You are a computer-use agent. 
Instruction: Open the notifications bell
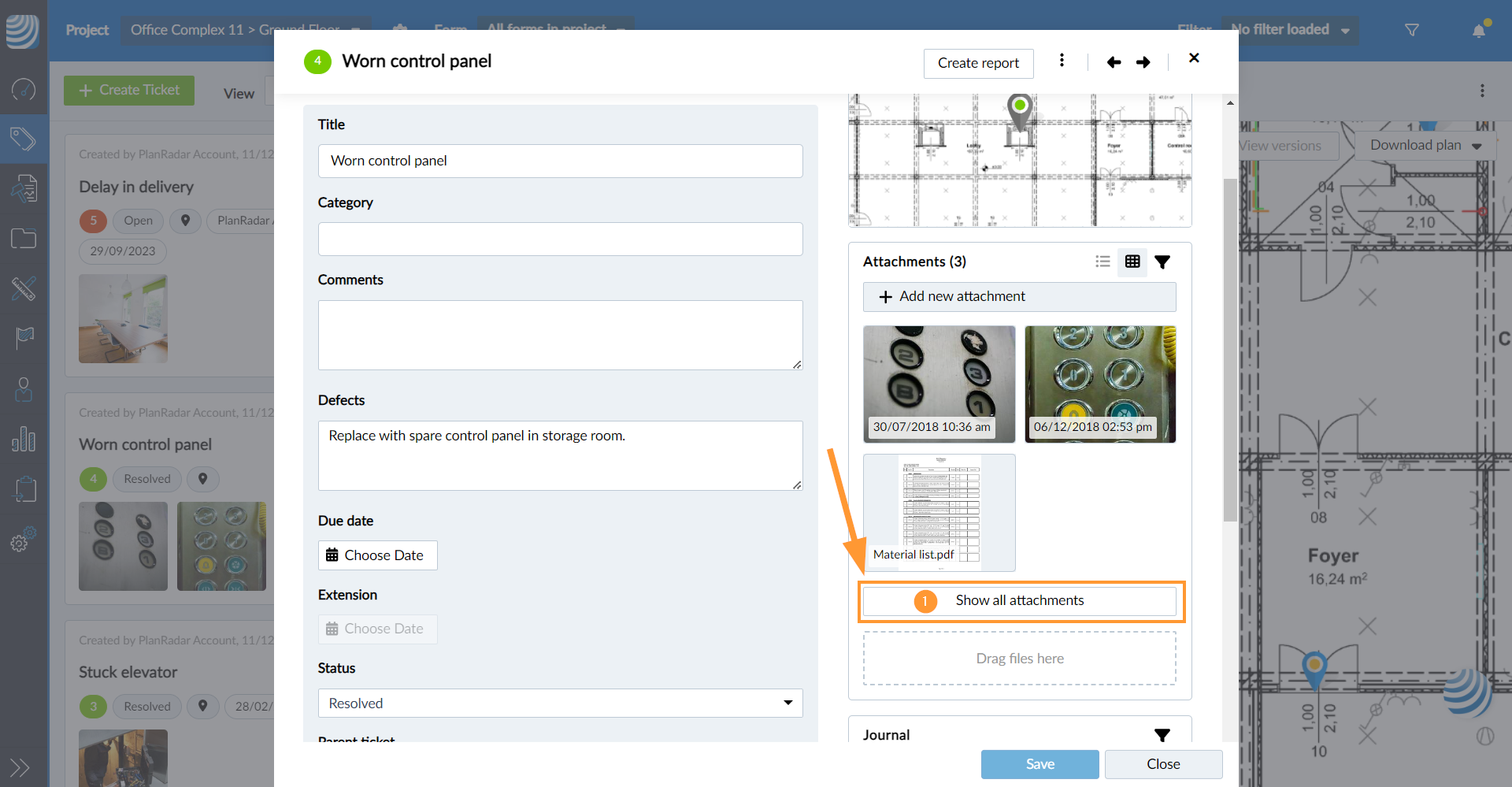pos(1479,31)
